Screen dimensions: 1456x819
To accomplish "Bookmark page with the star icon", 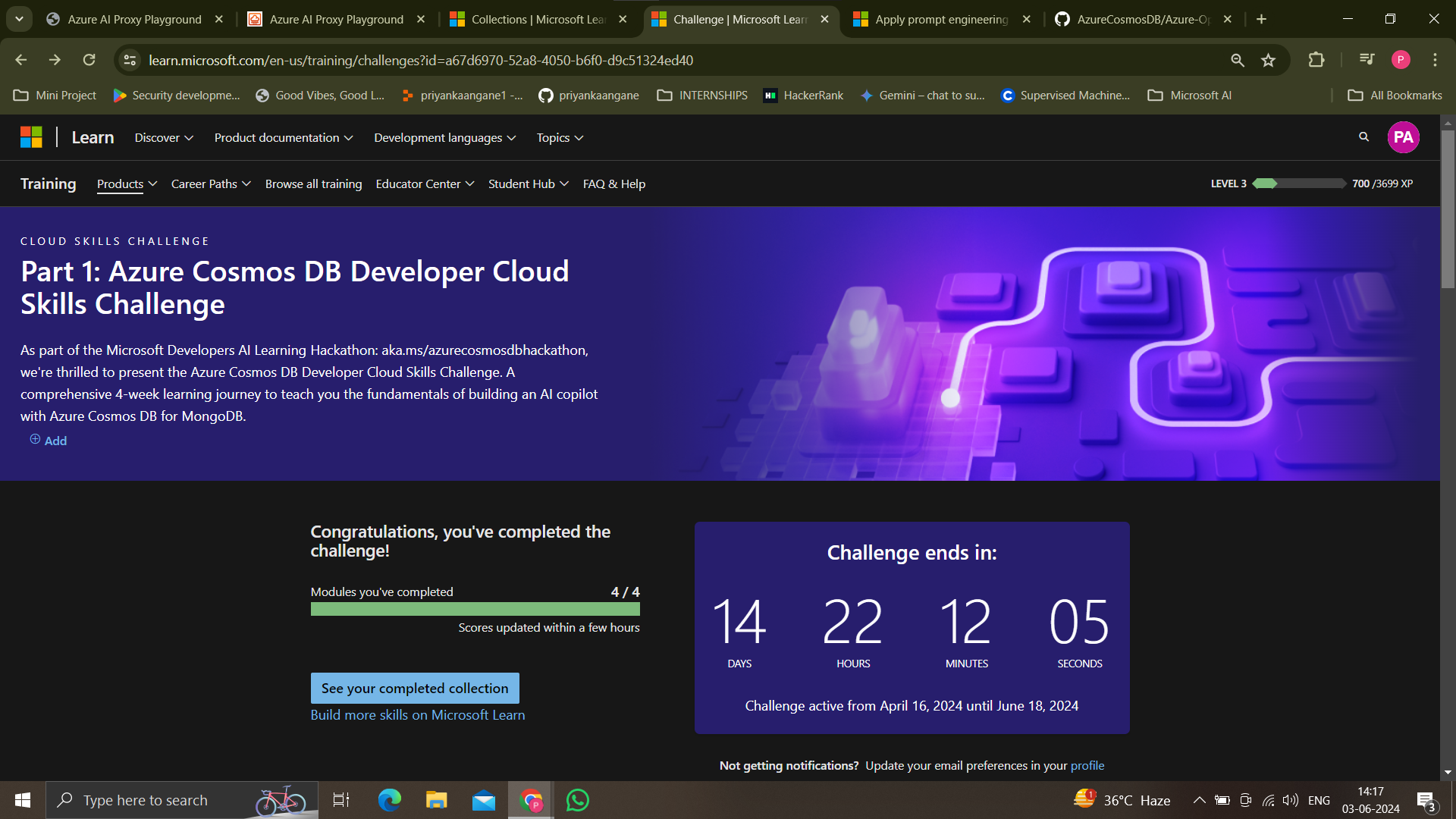I will (x=1268, y=60).
